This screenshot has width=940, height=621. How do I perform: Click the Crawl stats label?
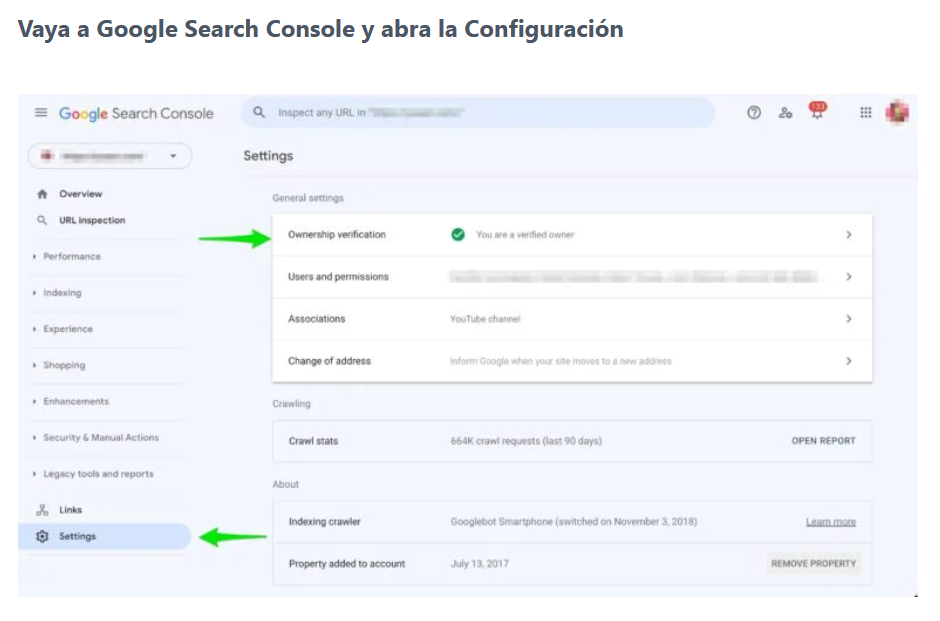[314, 441]
